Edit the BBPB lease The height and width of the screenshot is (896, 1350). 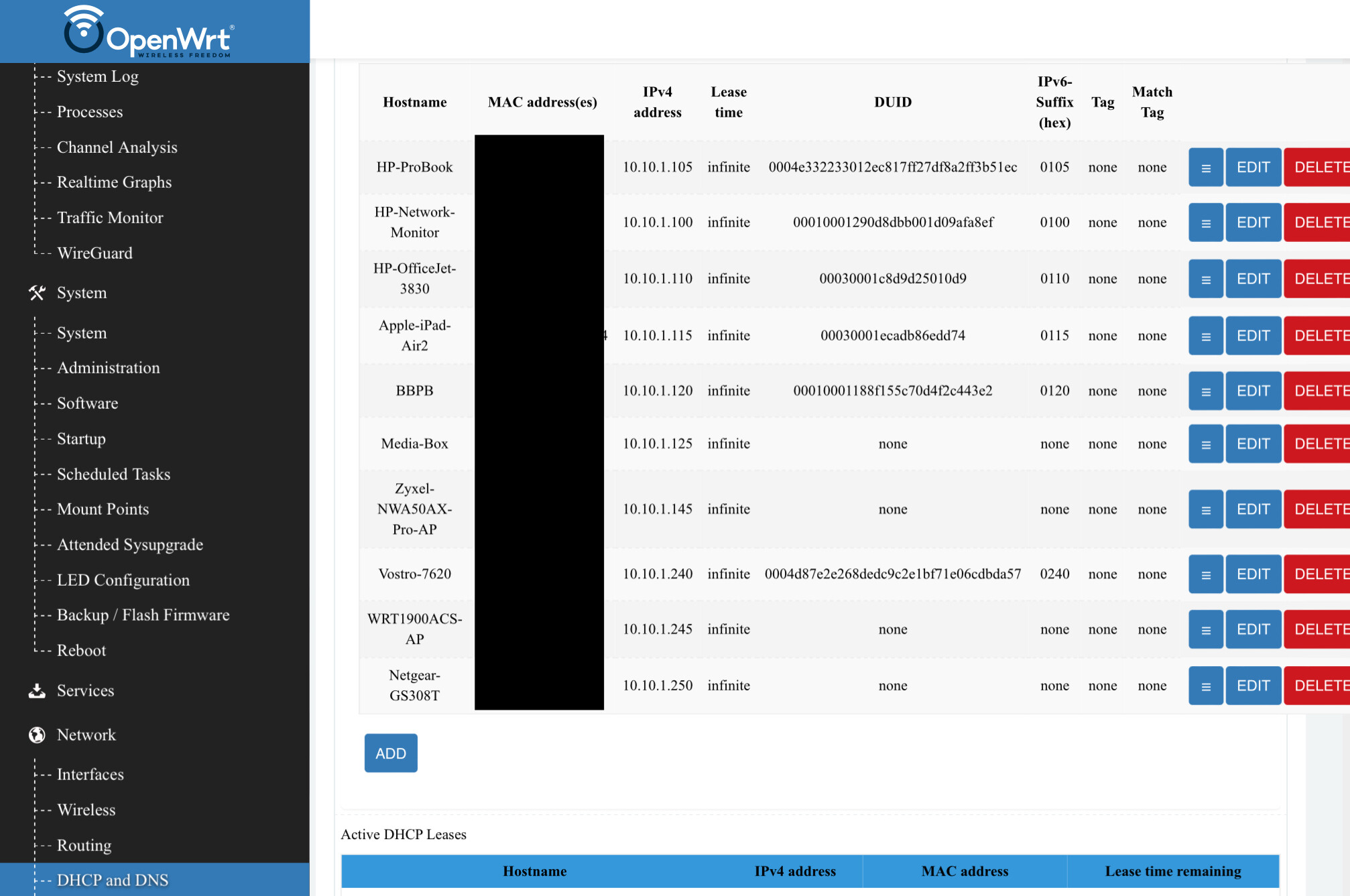tap(1253, 391)
